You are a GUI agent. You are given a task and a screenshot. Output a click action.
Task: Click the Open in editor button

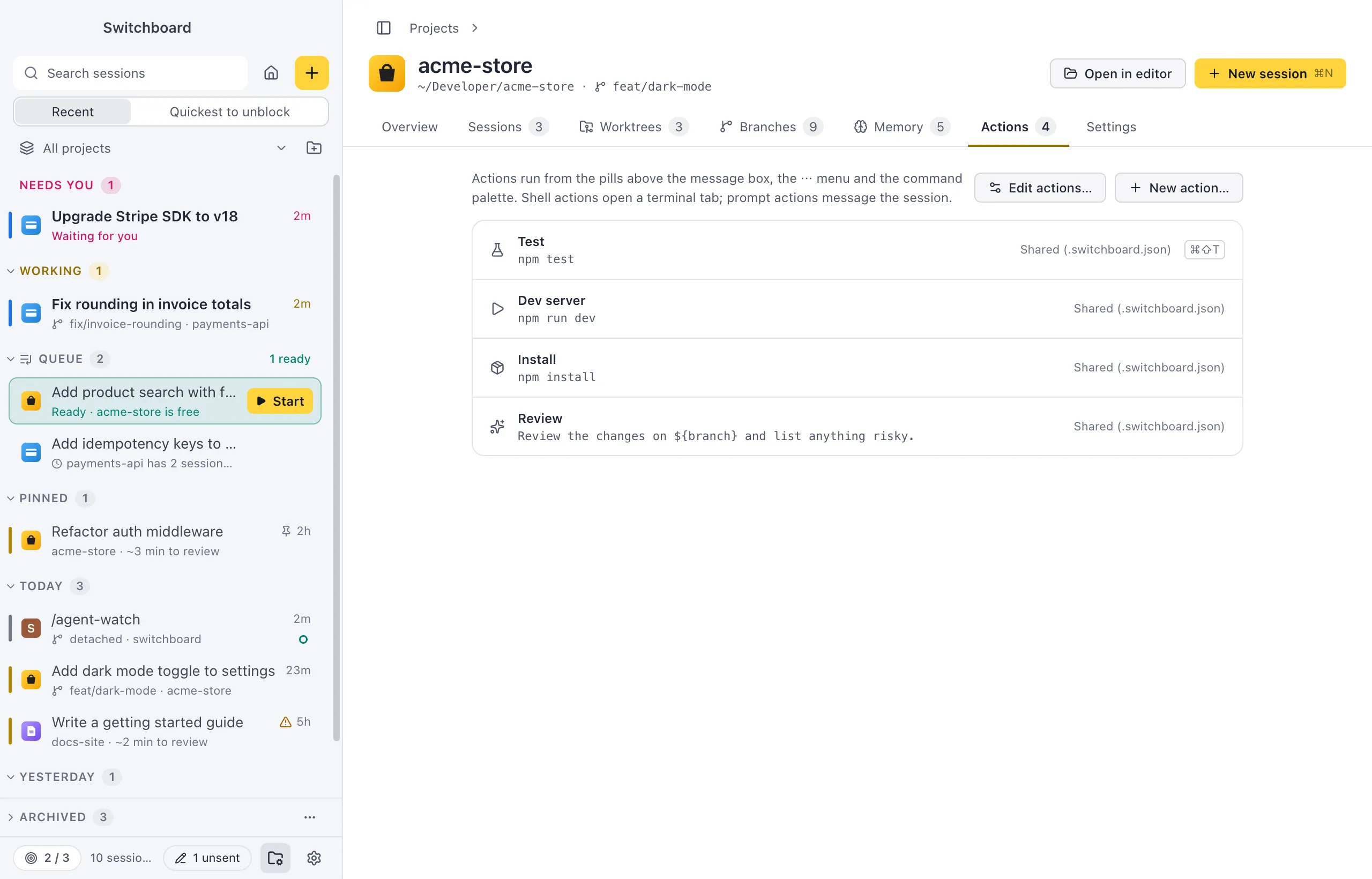(1117, 73)
